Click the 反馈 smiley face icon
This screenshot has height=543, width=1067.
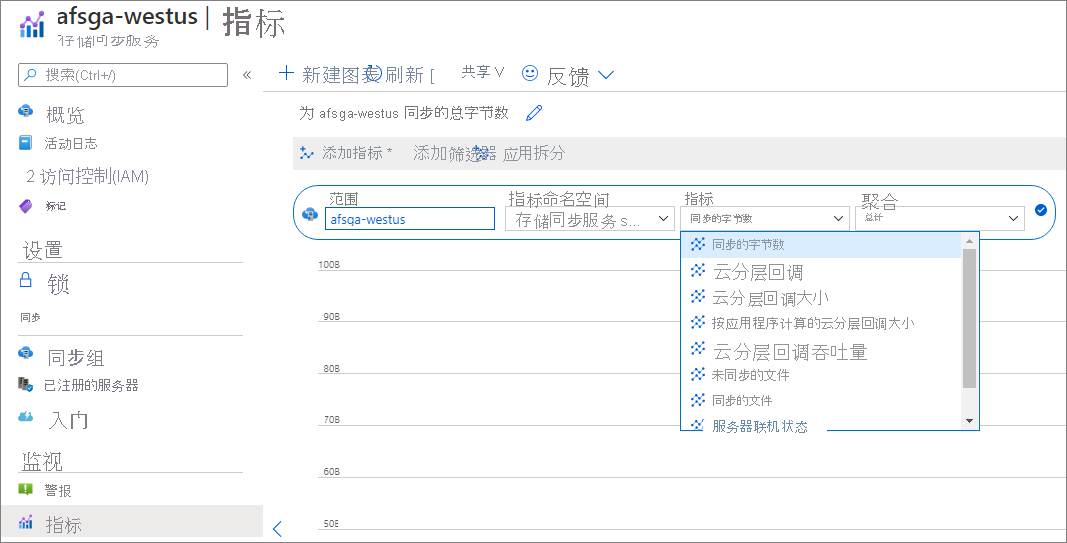click(x=530, y=73)
